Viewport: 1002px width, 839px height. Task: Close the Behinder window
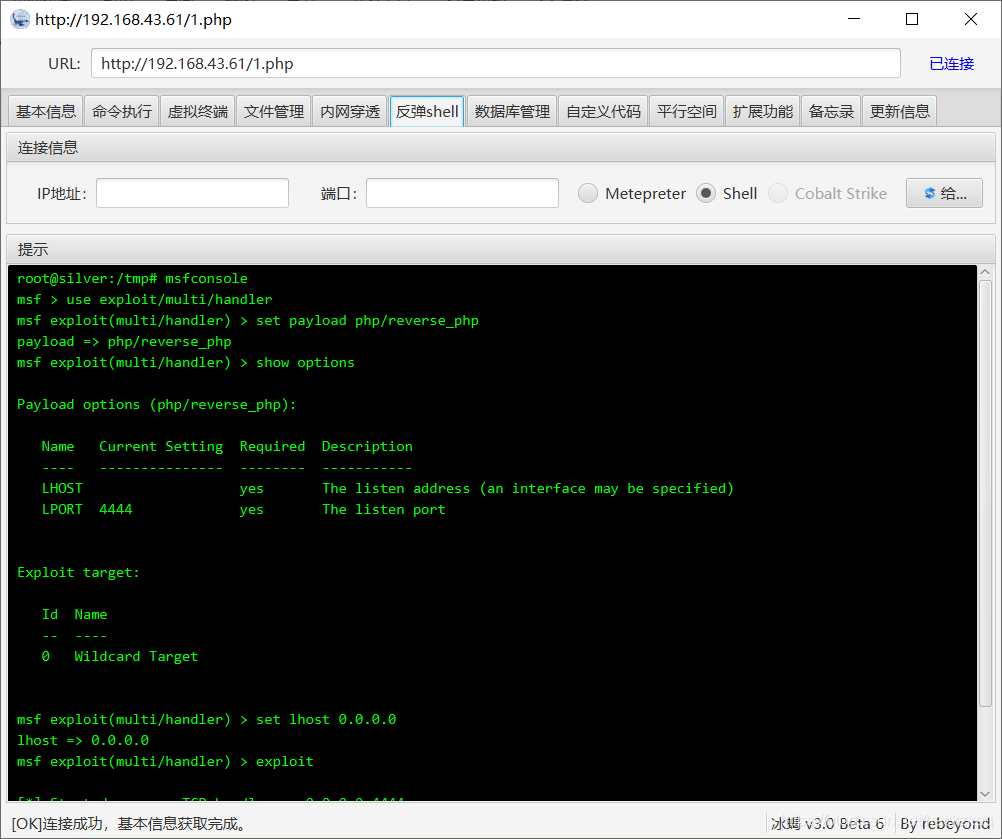[x=971, y=19]
